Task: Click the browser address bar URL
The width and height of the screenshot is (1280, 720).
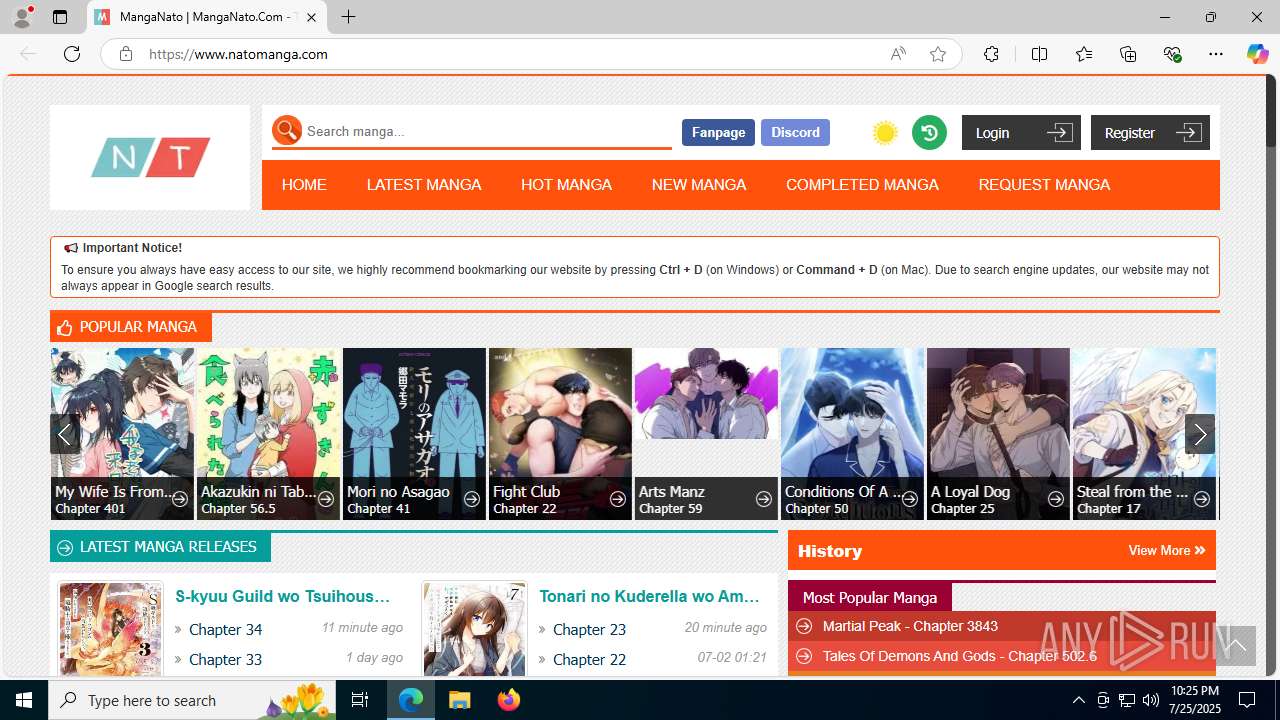Action: click(238, 54)
